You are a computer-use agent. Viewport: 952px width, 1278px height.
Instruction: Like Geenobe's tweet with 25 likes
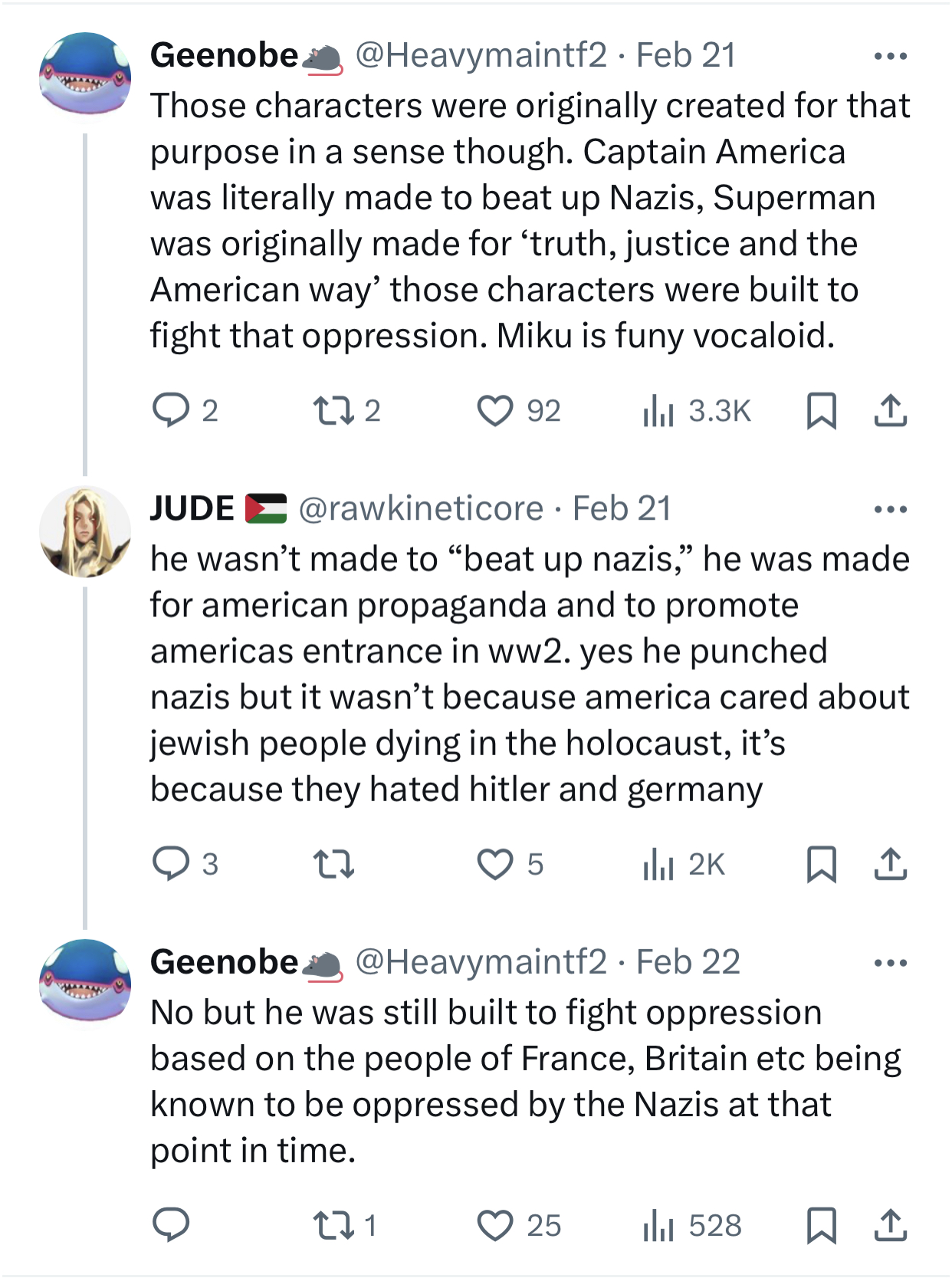pyautogui.click(x=495, y=1225)
